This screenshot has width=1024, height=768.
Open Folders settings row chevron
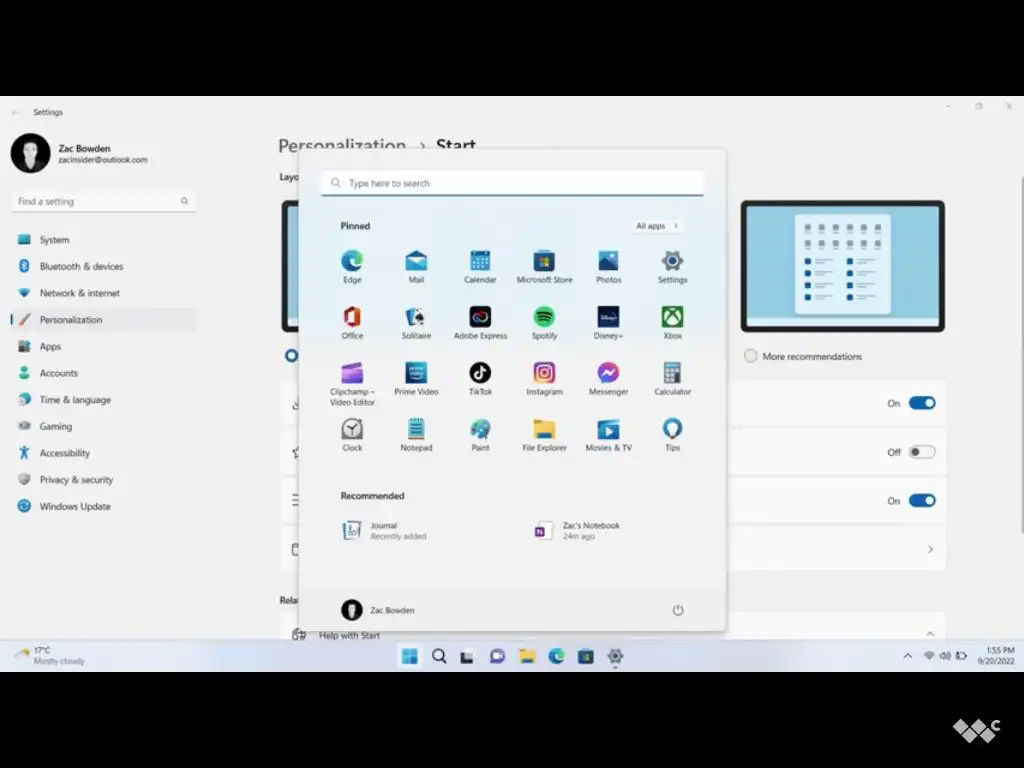point(930,549)
